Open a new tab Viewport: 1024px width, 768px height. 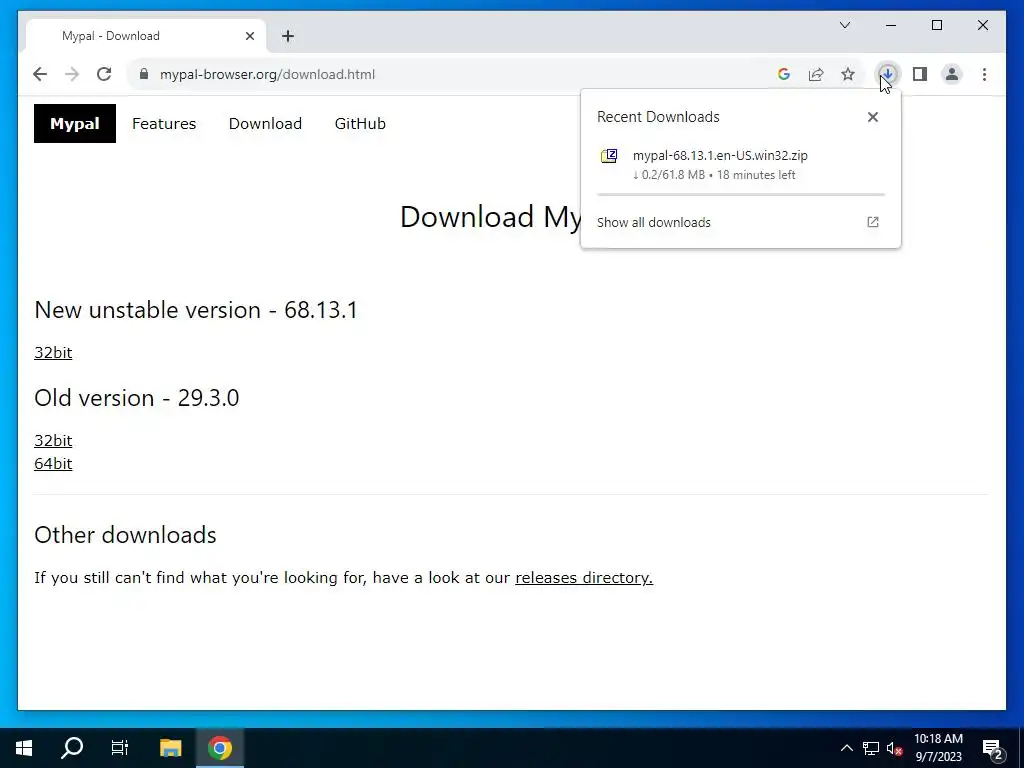[x=288, y=36]
